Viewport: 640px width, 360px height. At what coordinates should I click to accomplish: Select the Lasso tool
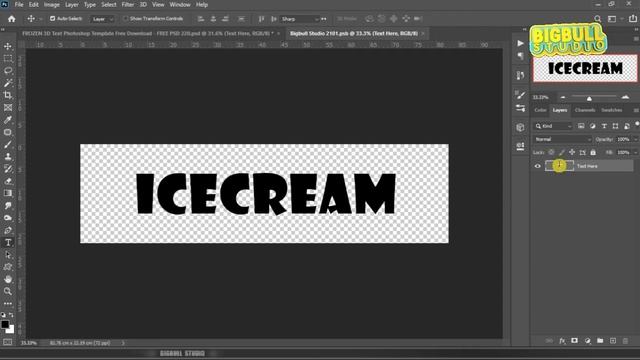tap(8, 71)
